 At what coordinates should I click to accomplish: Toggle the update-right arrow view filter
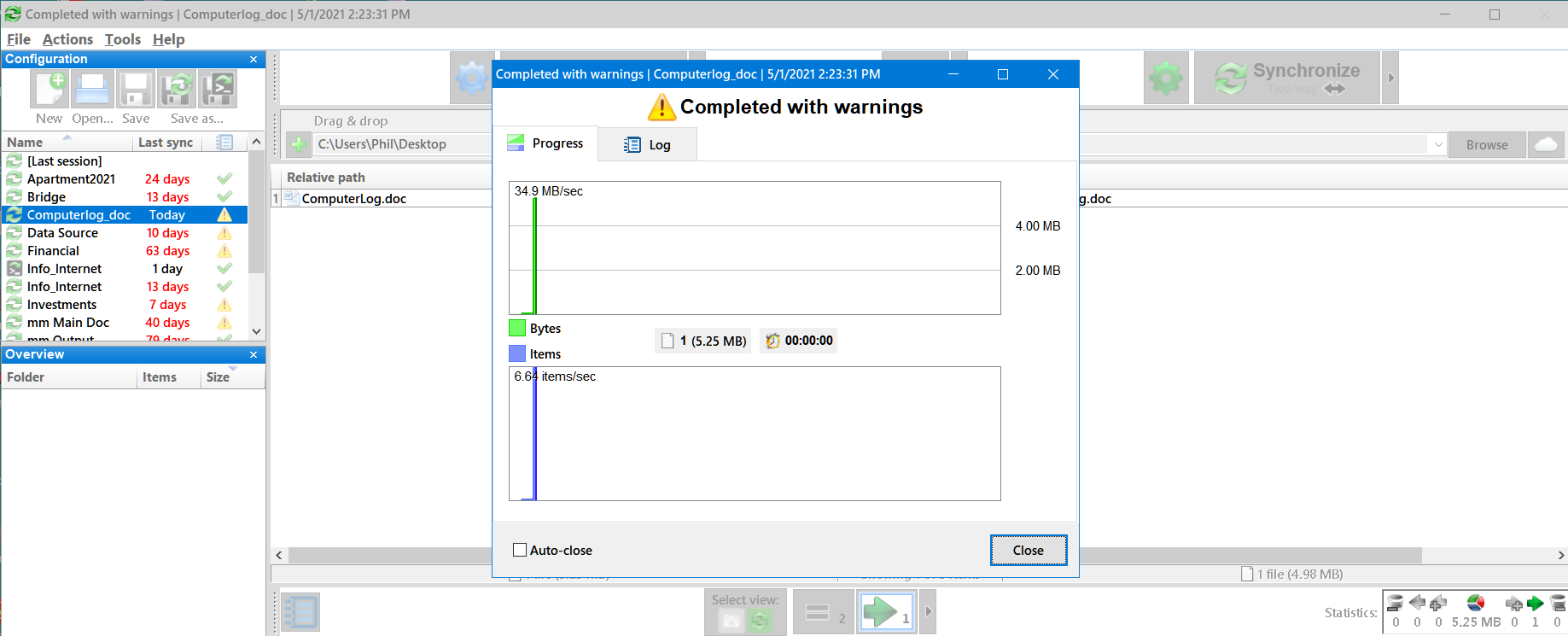pyautogui.click(x=887, y=612)
